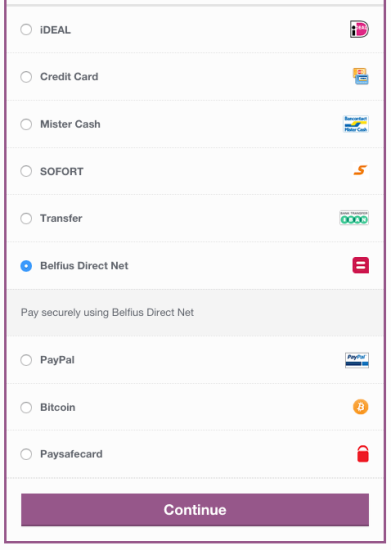Screen dimensions: 391x550
Task: Click the orange SOFORT logo icon
Action: [360, 170]
